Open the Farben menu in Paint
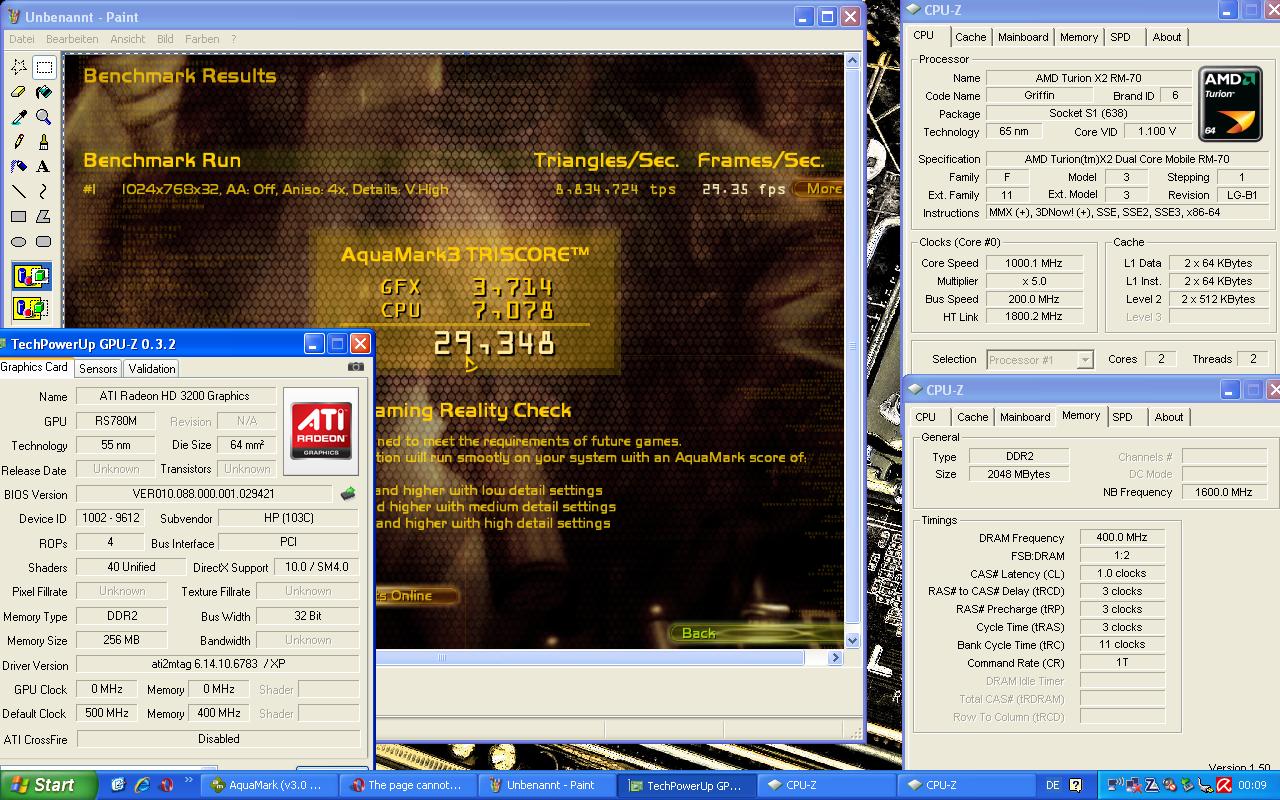1280x800 pixels. pos(202,39)
